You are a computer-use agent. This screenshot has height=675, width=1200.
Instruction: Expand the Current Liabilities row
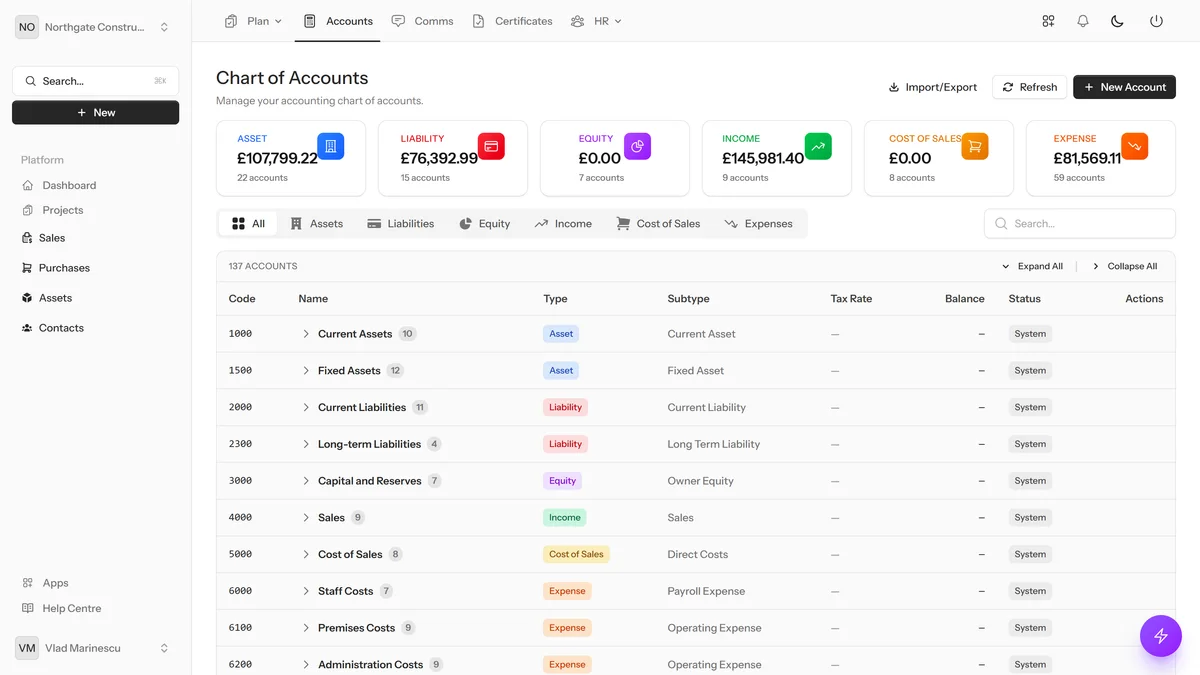[x=306, y=407]
